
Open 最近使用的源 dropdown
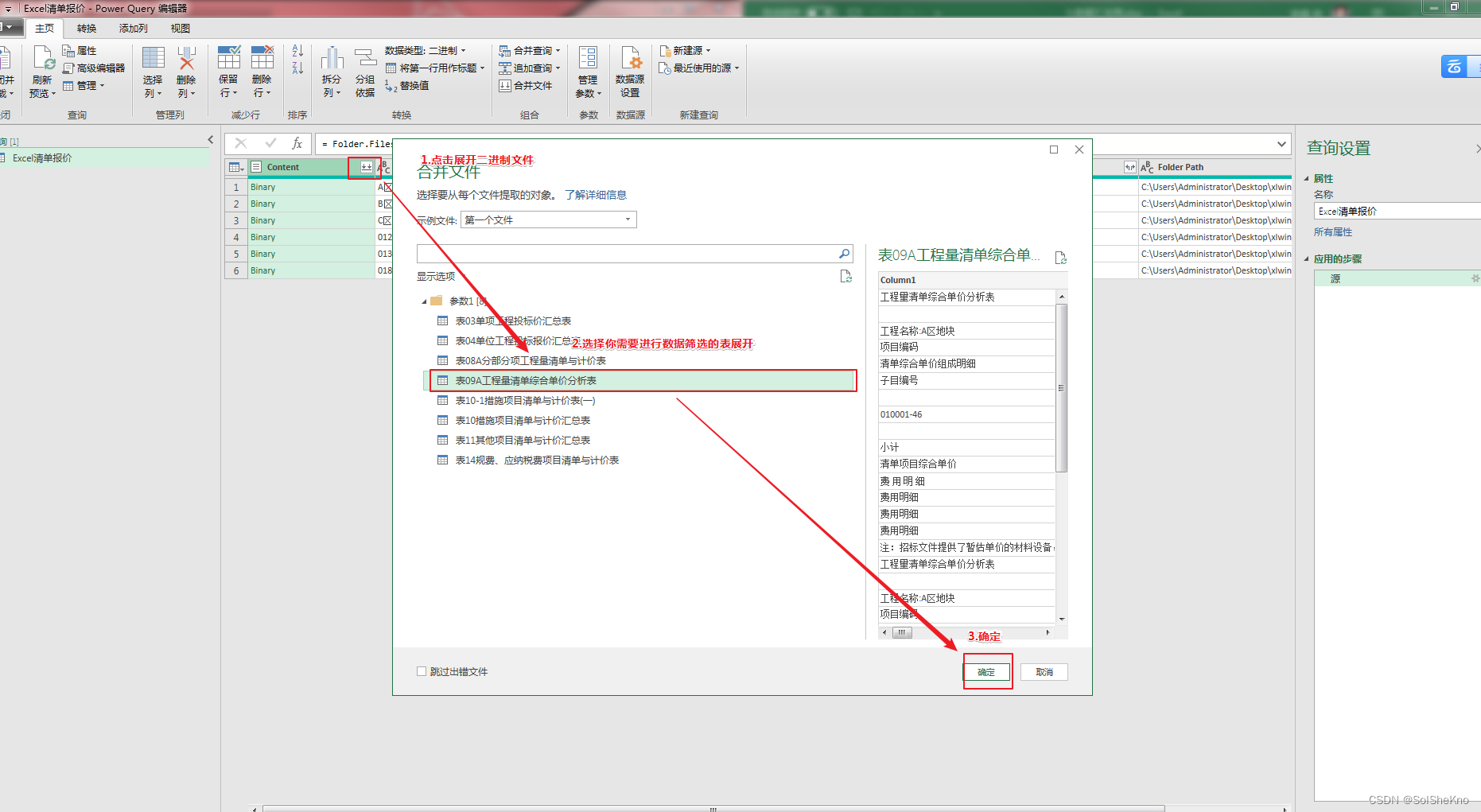click(x=699, y=68)
